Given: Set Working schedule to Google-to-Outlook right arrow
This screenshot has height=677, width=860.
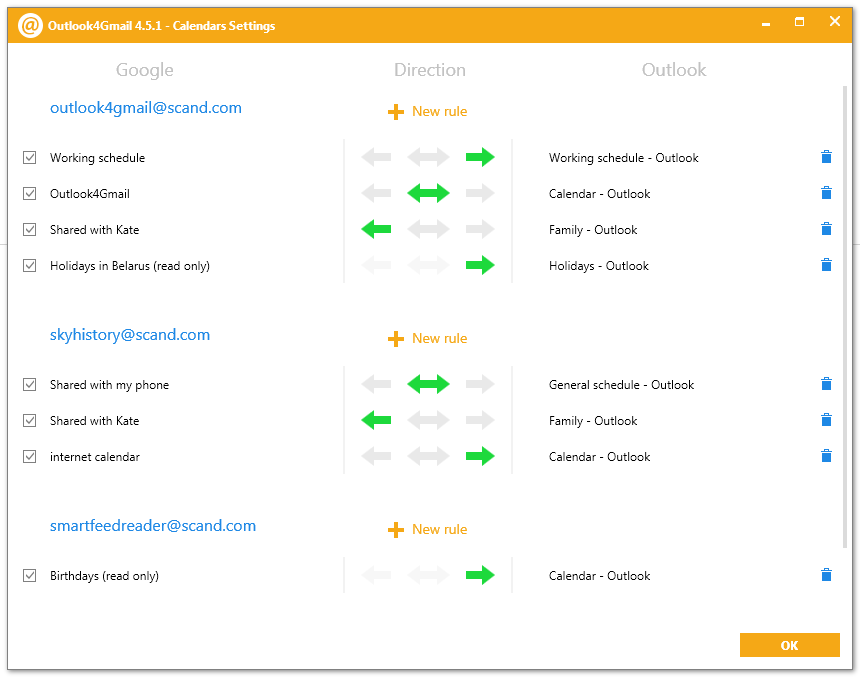Looking at the screenshot, I should point(480,157).
